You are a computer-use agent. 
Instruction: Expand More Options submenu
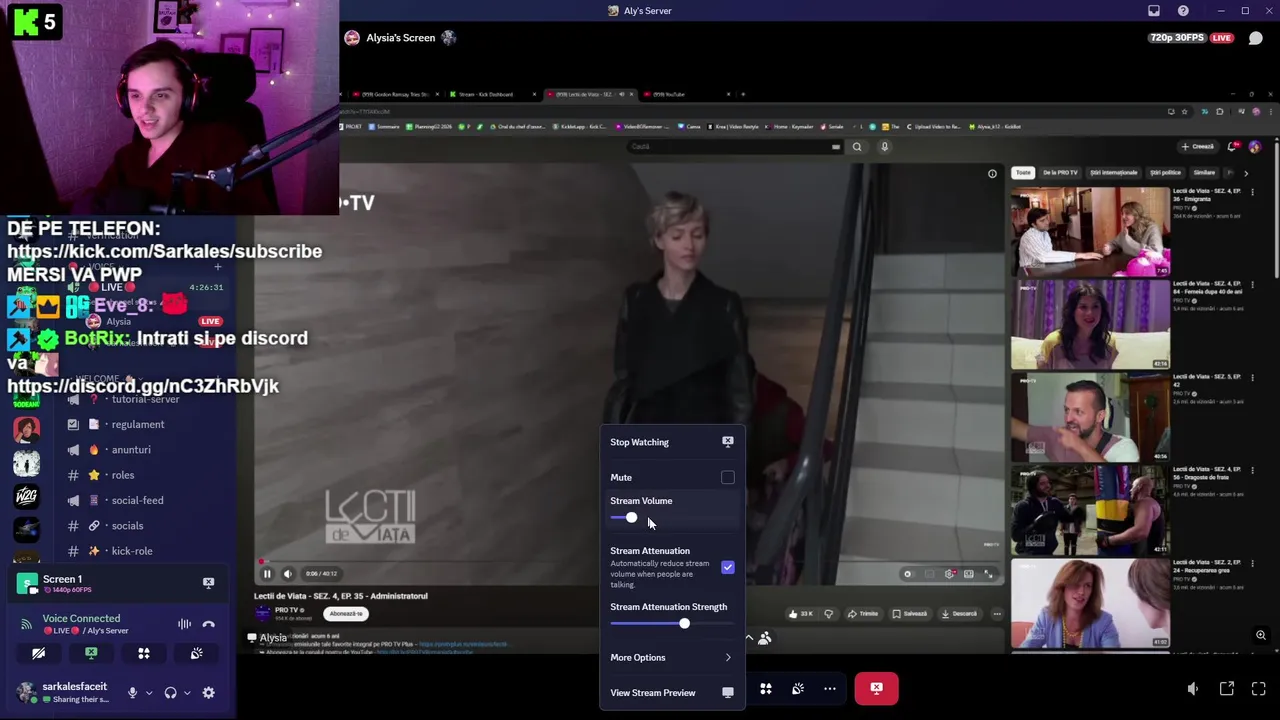(671, 658)
